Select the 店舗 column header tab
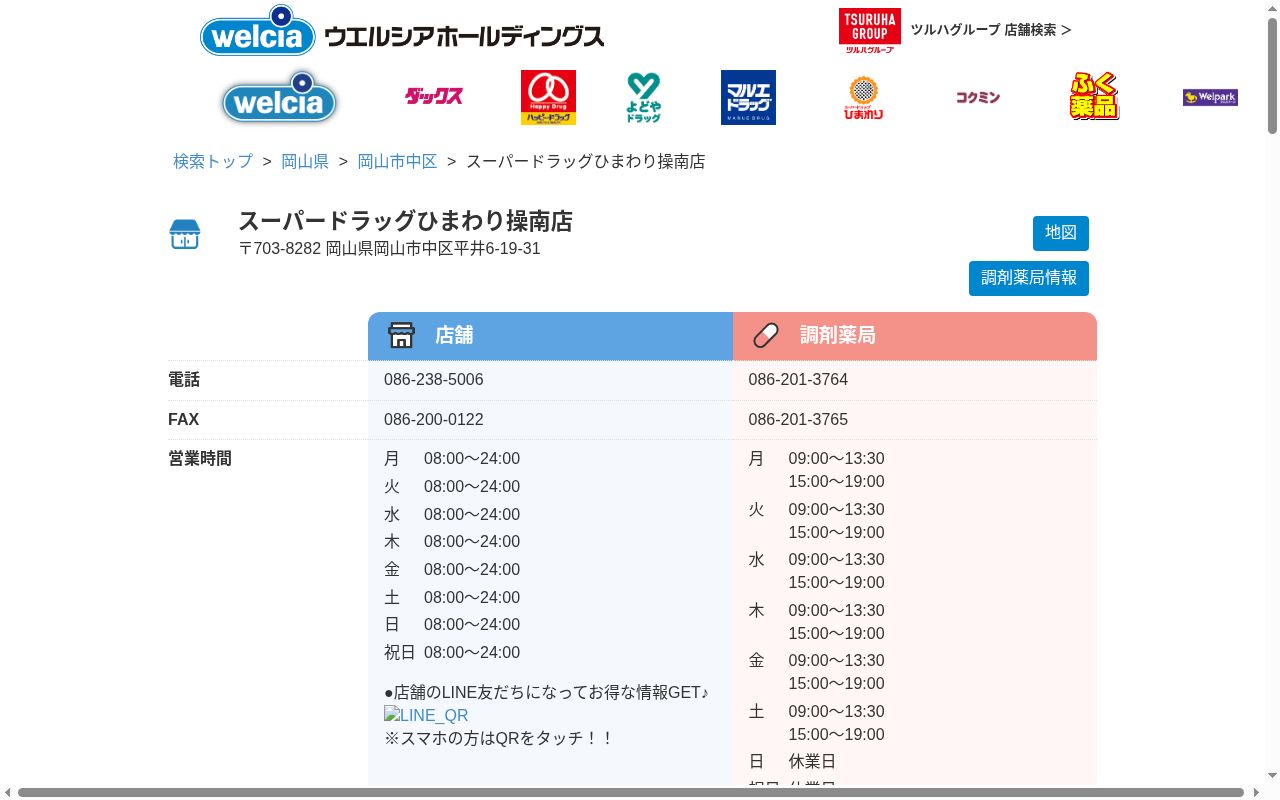Screen dimensions: 1280x800 click(x=550, y=336)
